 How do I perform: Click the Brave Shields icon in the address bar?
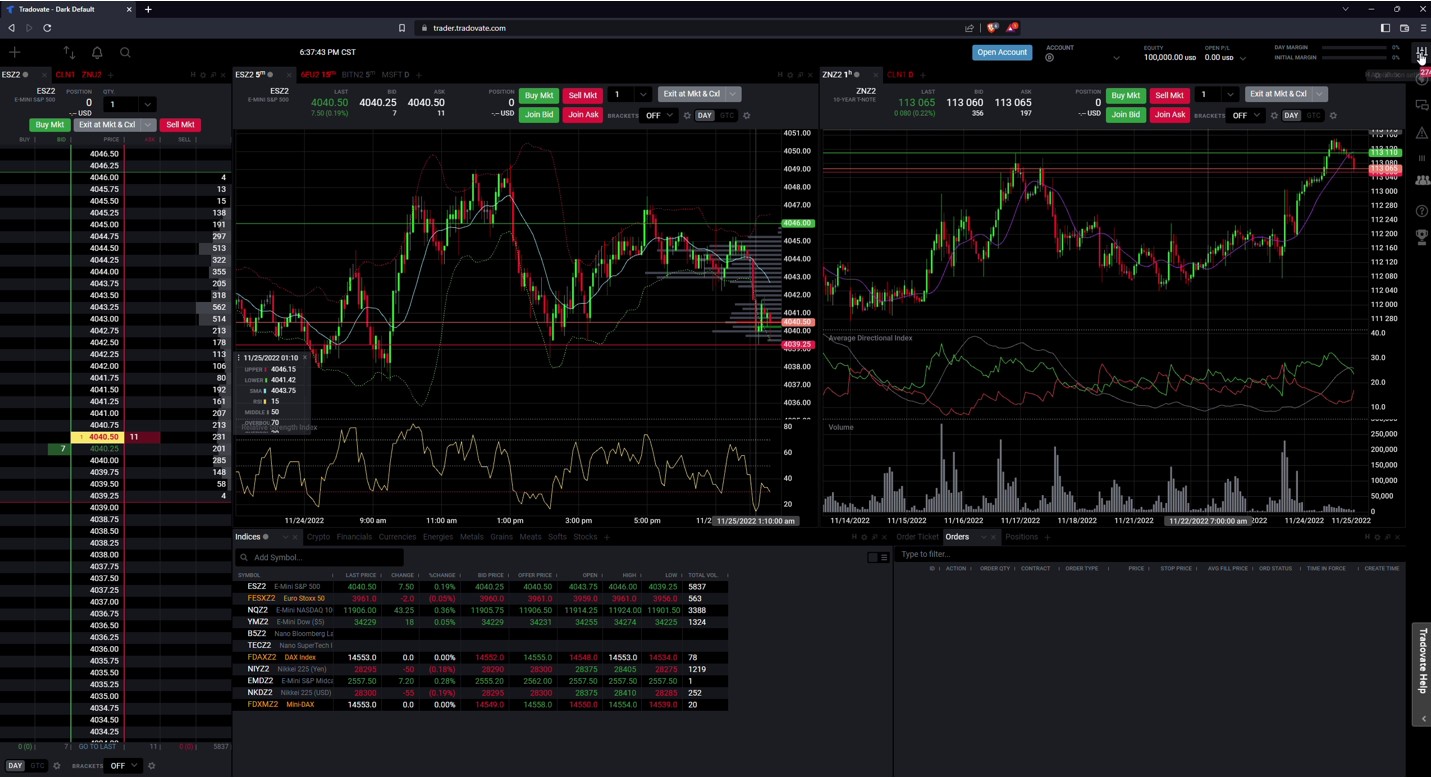pyautogui.click(x=992, y=28)
